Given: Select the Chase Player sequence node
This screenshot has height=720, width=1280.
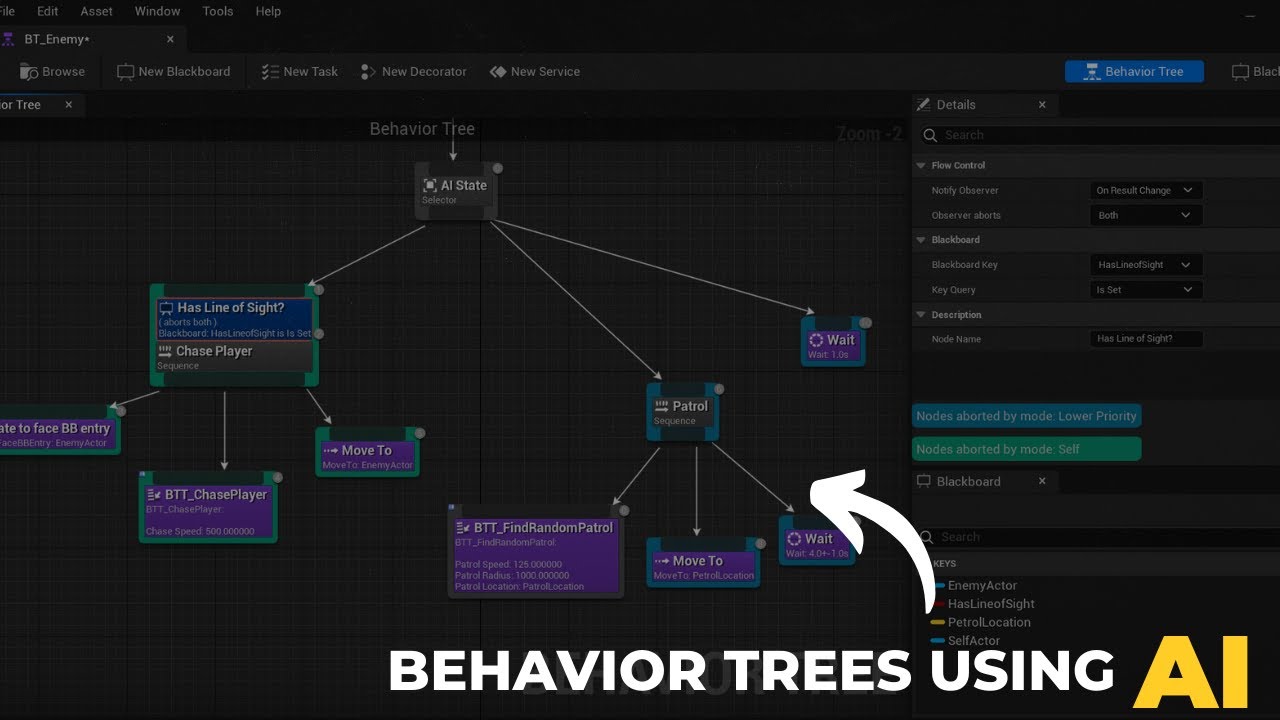Looking at the screenshot, I should 234,357.
